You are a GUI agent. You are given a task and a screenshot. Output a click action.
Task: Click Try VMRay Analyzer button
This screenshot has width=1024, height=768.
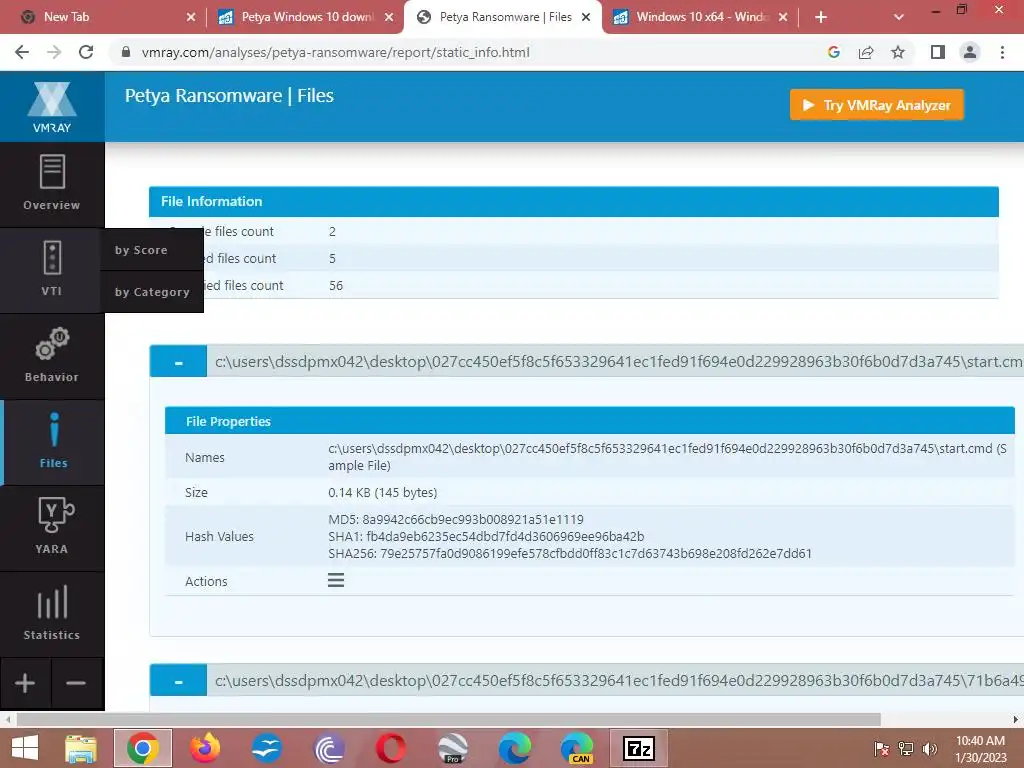click(x=876, y=104)
